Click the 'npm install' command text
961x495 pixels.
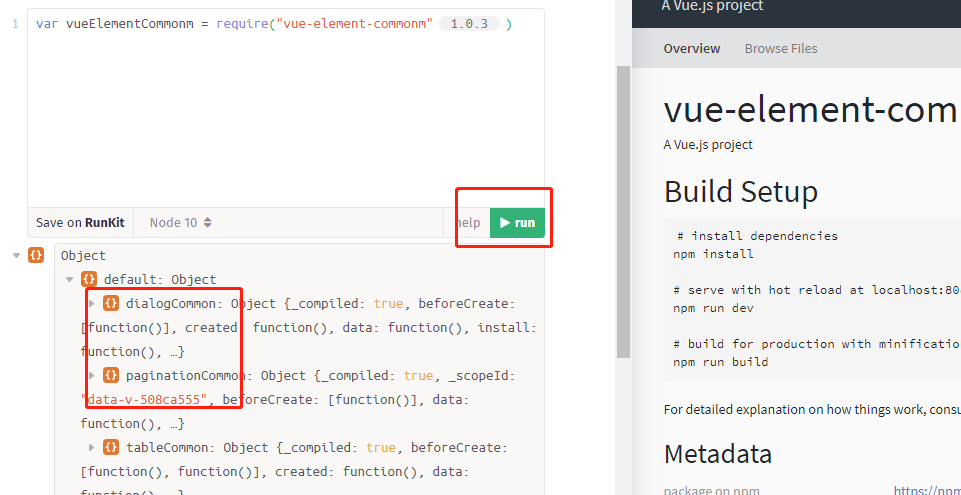(713, 254)
